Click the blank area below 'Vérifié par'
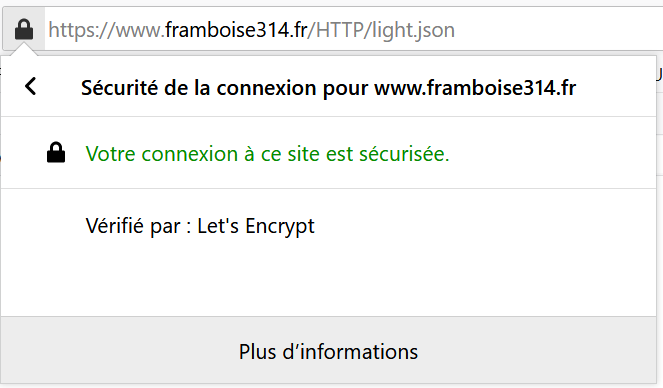Screen dimensions: 663x388 click(x=328, y=279)
